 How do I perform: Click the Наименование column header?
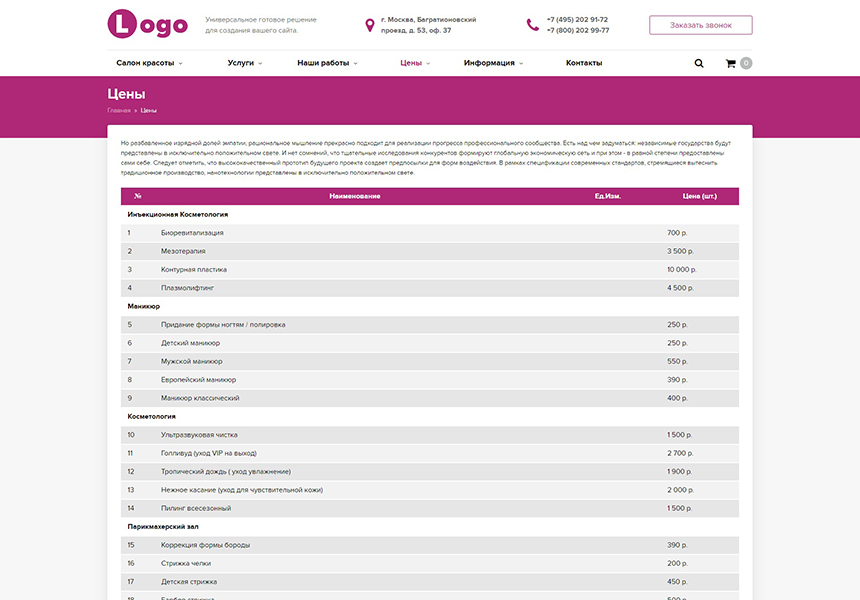coord(355,196)
